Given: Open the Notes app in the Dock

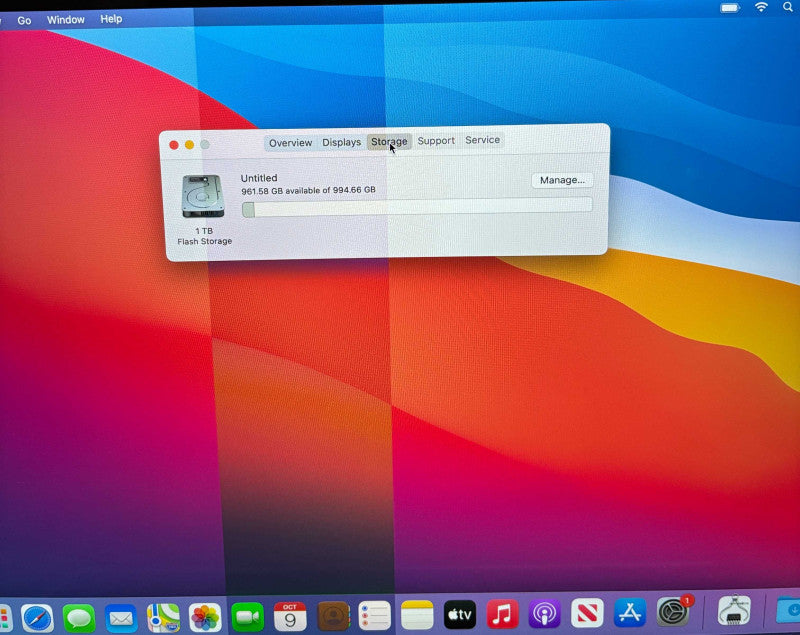Looking at the screenshot, I should [417, 615].
